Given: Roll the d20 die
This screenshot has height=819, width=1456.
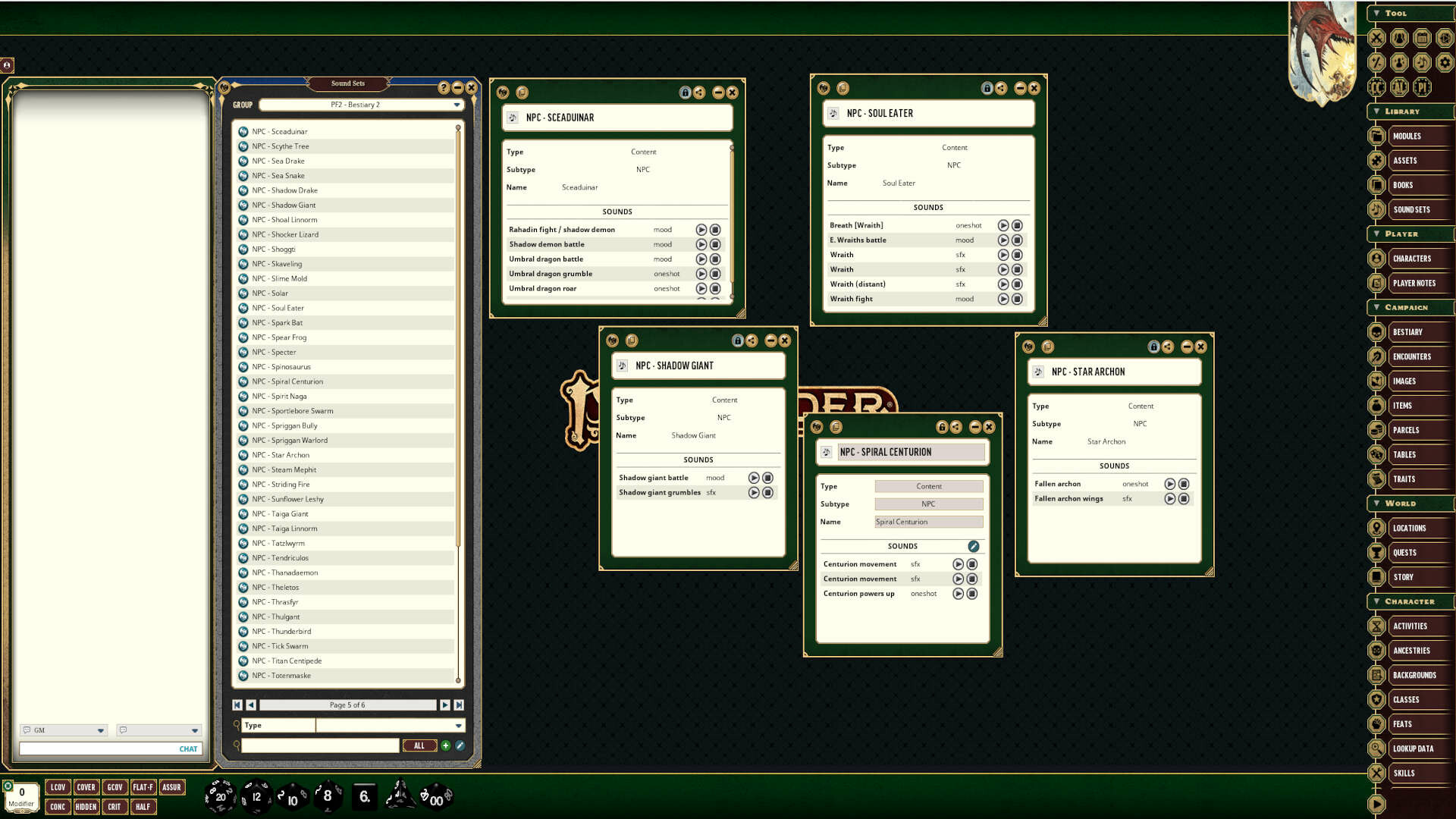Looking at the screenshot, I should pos(220,796).
